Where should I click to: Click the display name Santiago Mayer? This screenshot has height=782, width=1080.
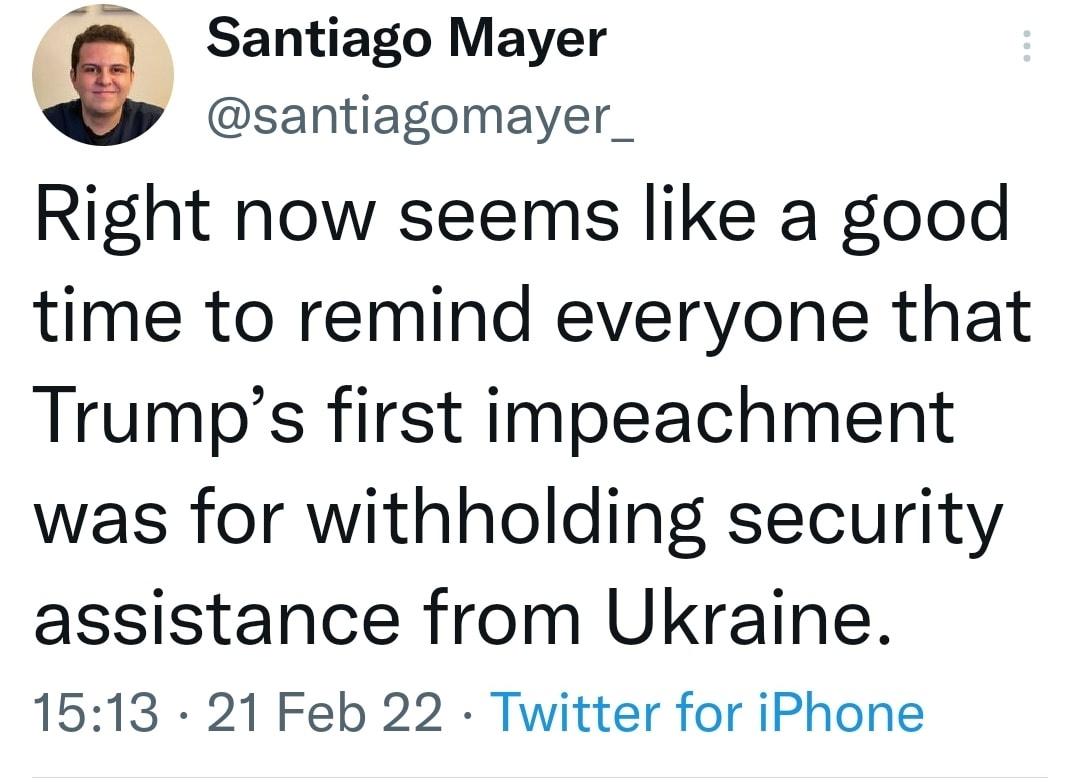pyautogui.click(x=406, y=40)
